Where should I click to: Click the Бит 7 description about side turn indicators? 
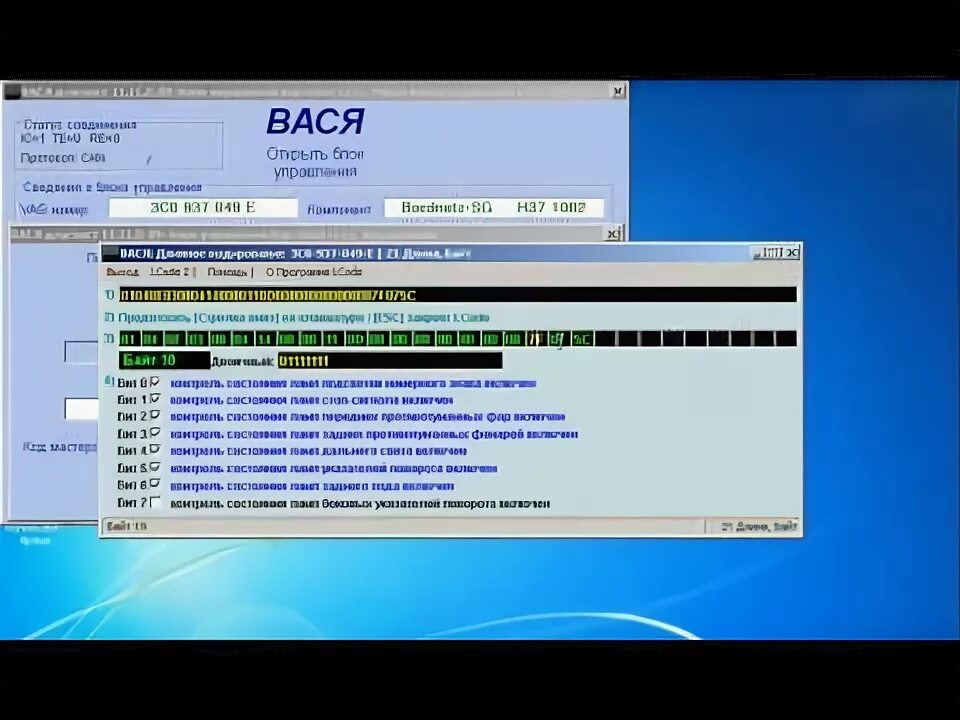pyautogui.click(x=360, y=504)
